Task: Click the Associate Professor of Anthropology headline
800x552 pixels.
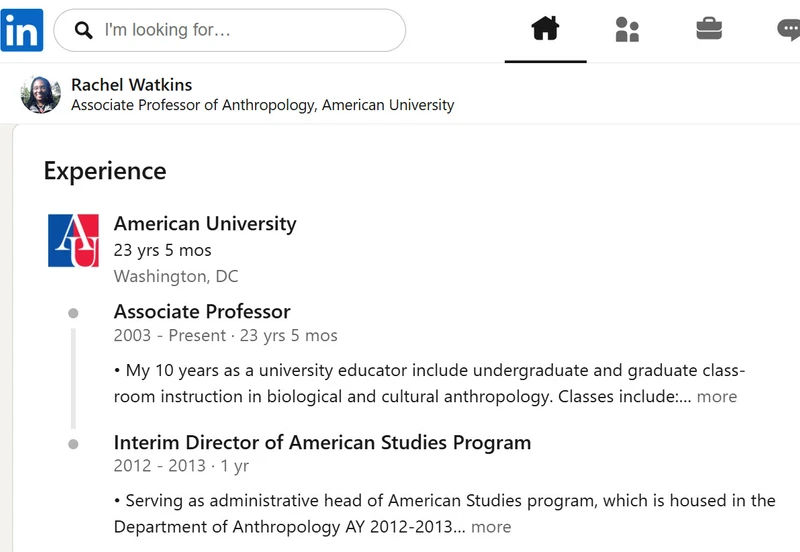Action: tap(263, 105)
